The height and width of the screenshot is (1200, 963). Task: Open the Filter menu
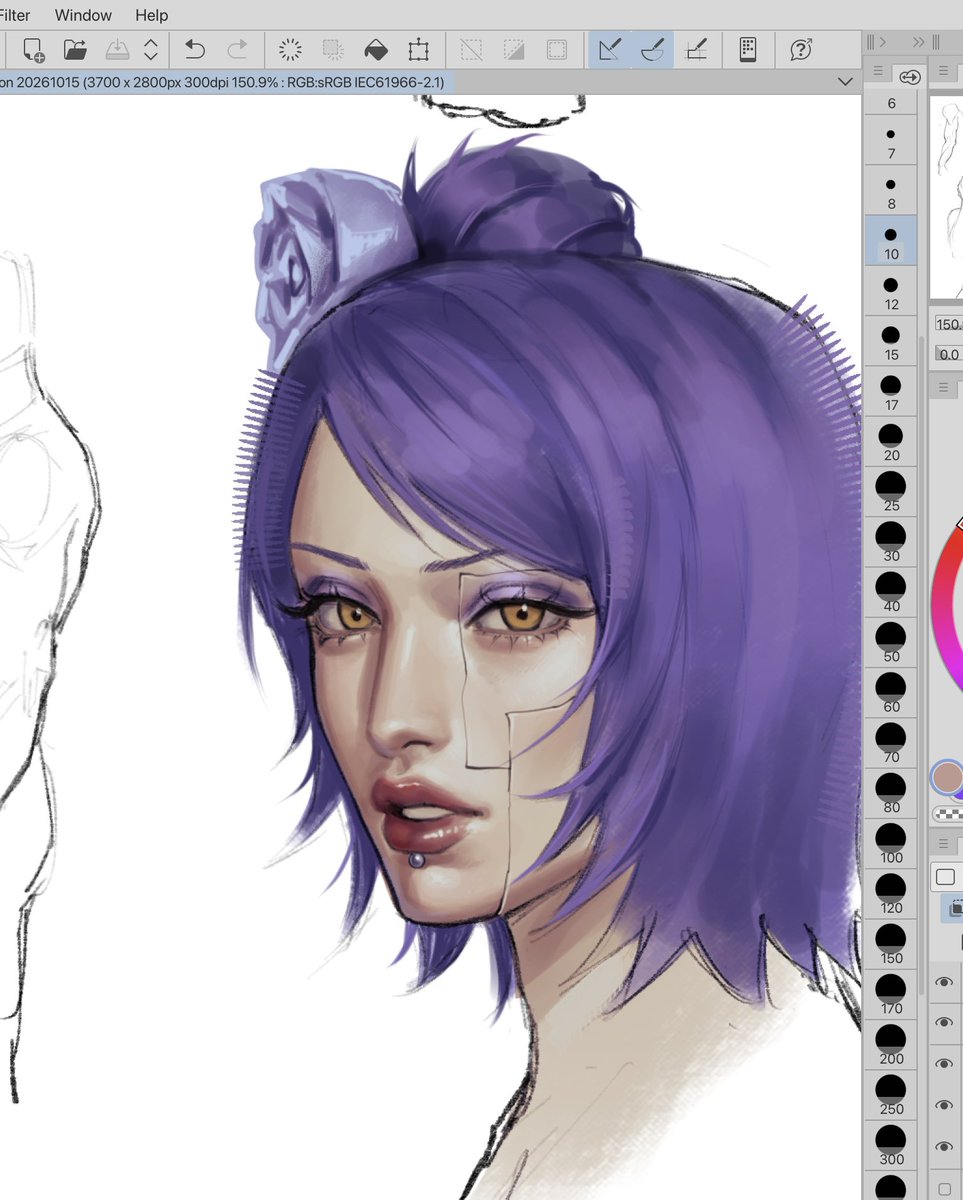[x=15, y=15]
